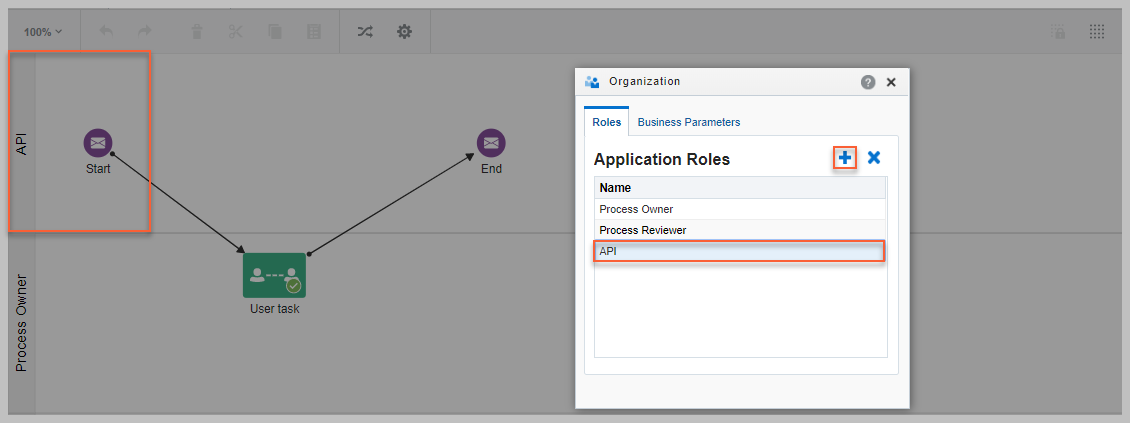The height and width of the screenshot is (423, 1130).
Task: Click the API swimlane label
Action: [22, 142]
